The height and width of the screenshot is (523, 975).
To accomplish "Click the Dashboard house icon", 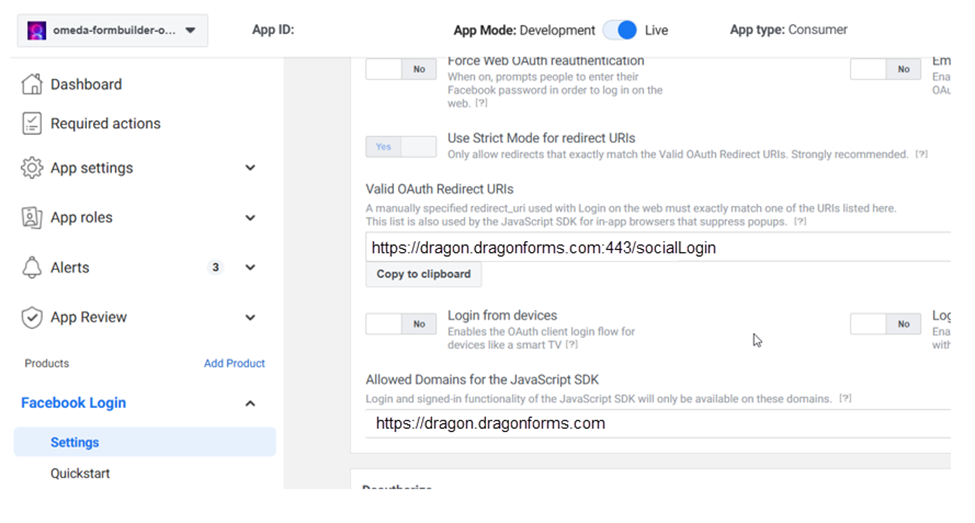I will (x=32, y=85).
